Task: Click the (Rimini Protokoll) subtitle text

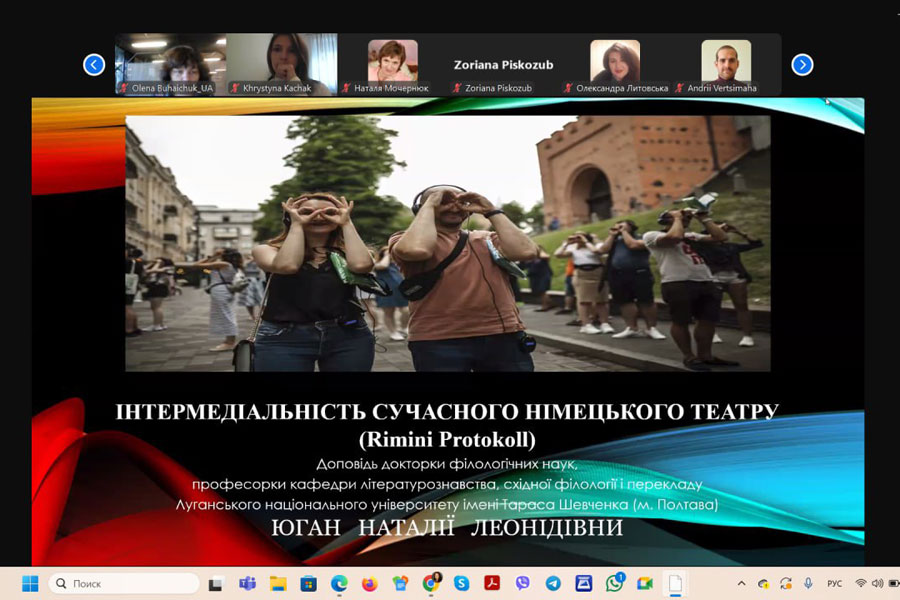Action: pyautogui.click(x=447, y=440)
